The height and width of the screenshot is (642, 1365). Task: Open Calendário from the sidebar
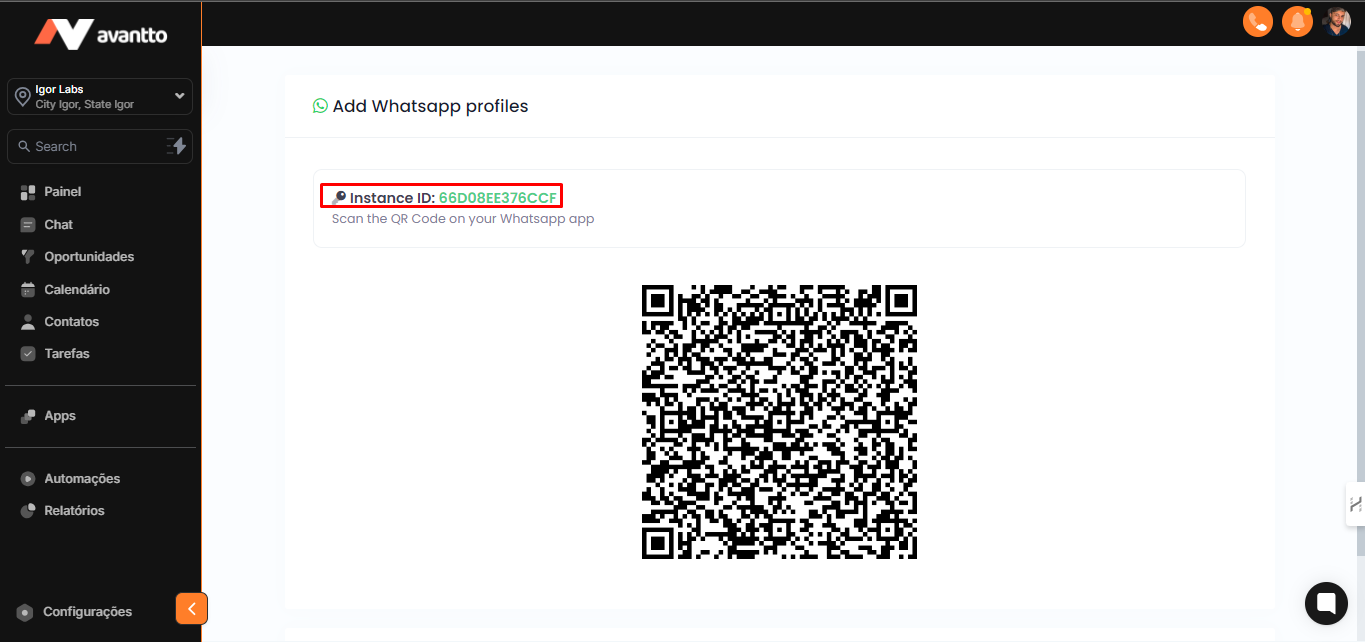click(76, 290)
